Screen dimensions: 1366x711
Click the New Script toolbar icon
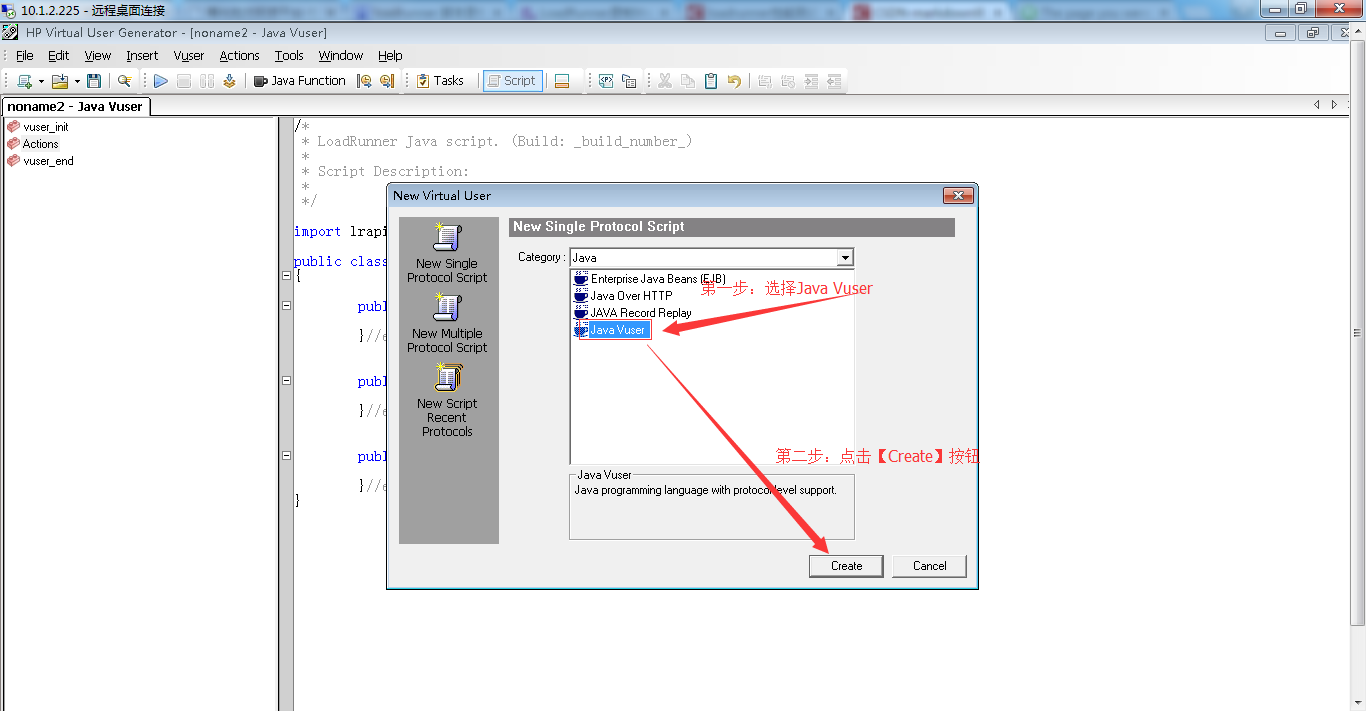tap(25, 81)
